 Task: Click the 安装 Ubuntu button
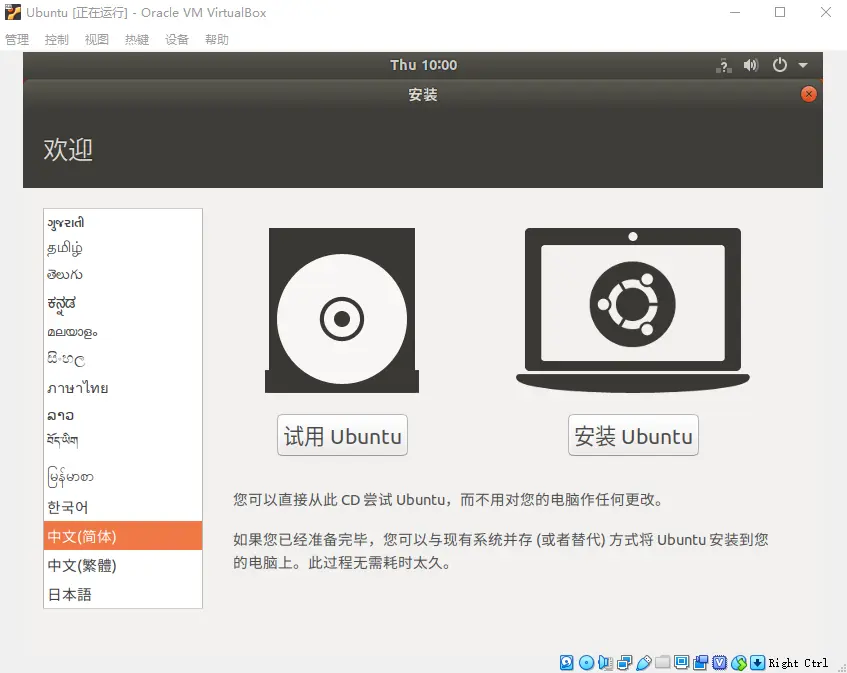click(x=633, y=435)
